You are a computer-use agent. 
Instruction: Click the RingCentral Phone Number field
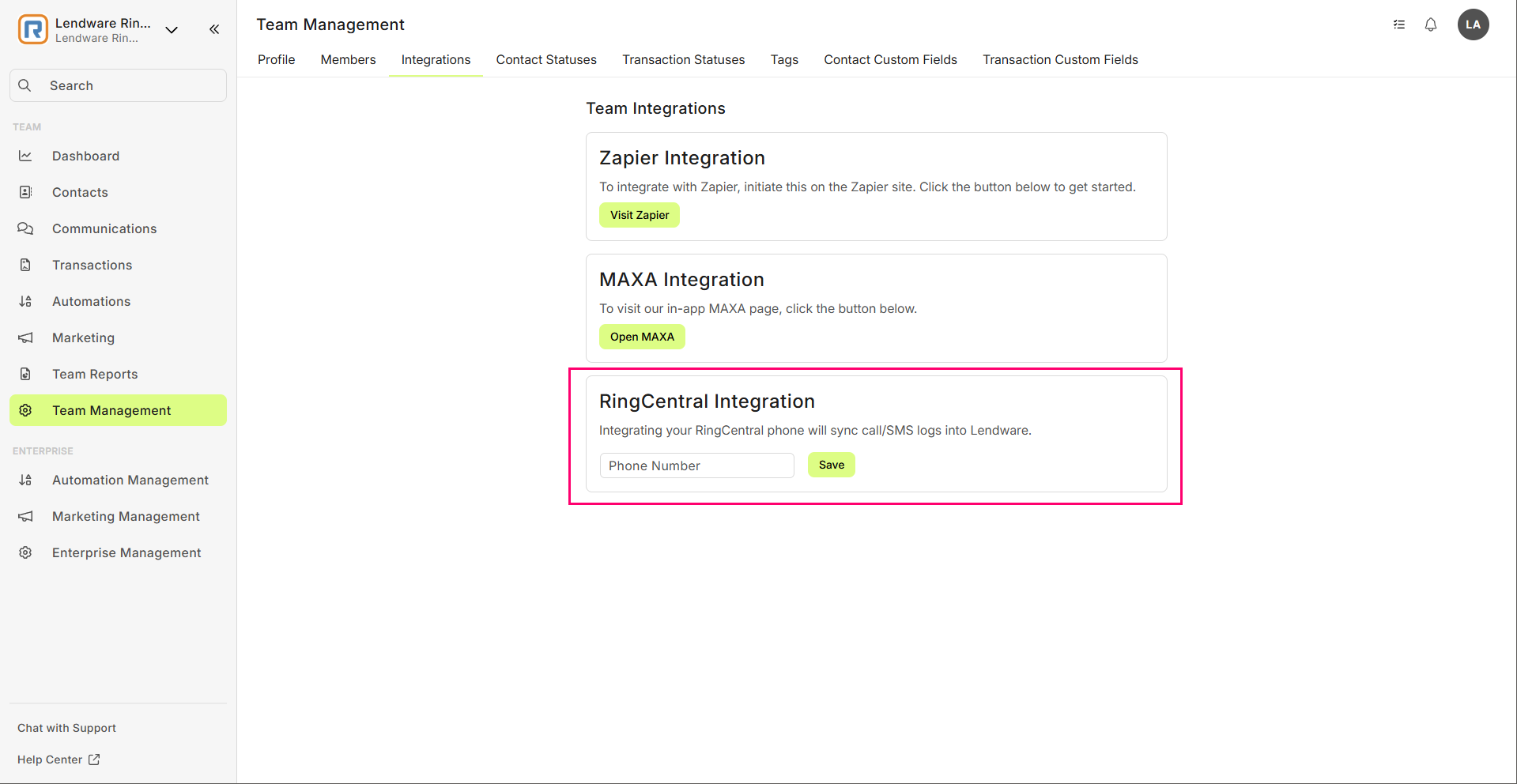tap(697, 465)
